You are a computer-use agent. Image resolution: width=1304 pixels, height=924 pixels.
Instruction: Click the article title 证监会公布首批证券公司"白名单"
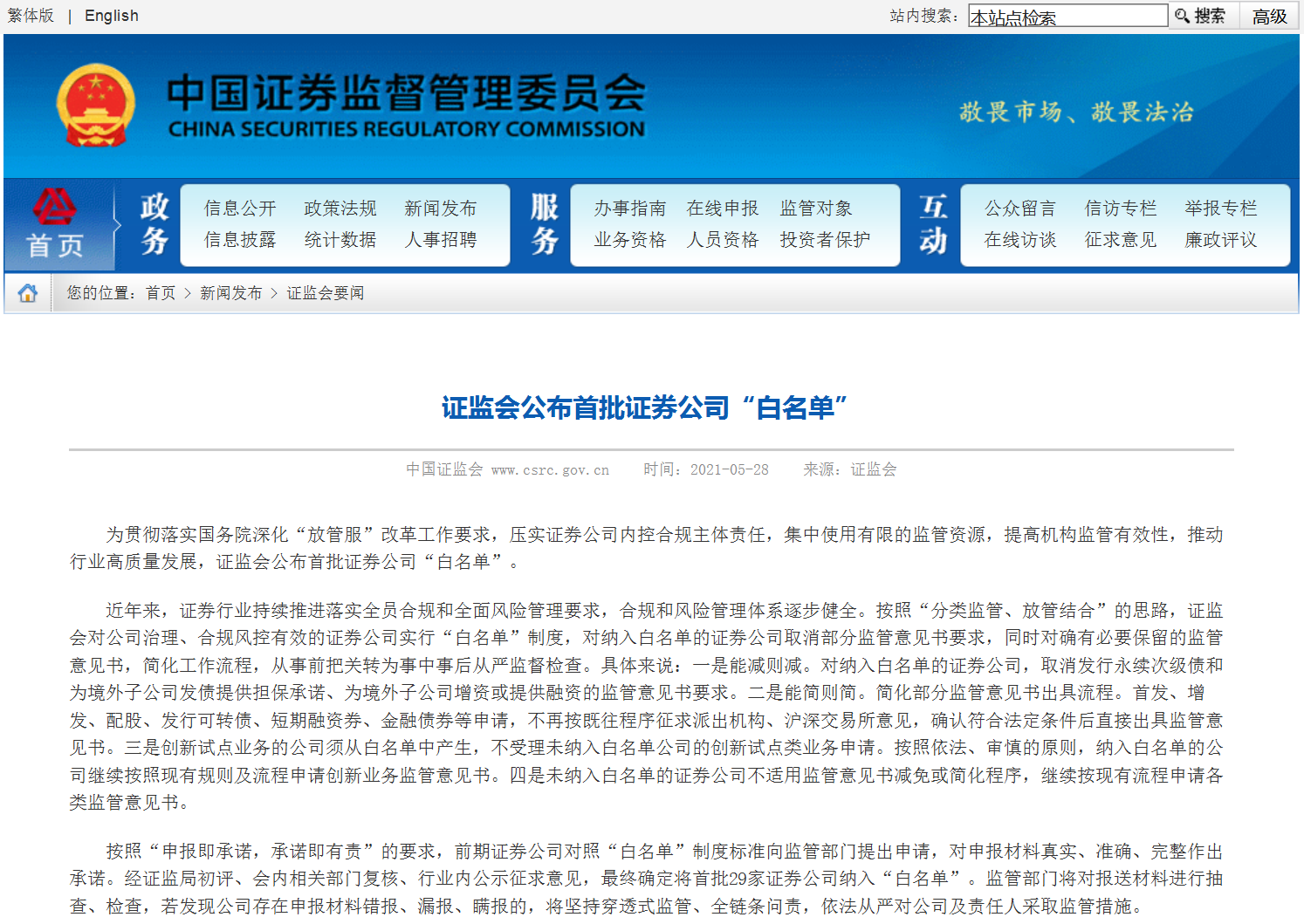click(644, 407)
